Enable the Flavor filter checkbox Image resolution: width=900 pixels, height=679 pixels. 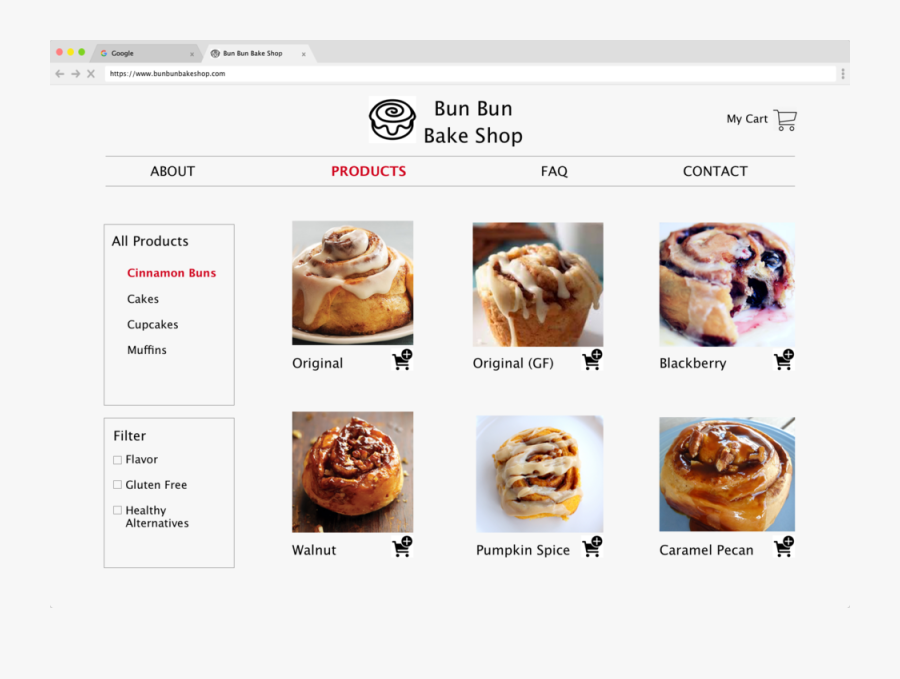(117, 460)
